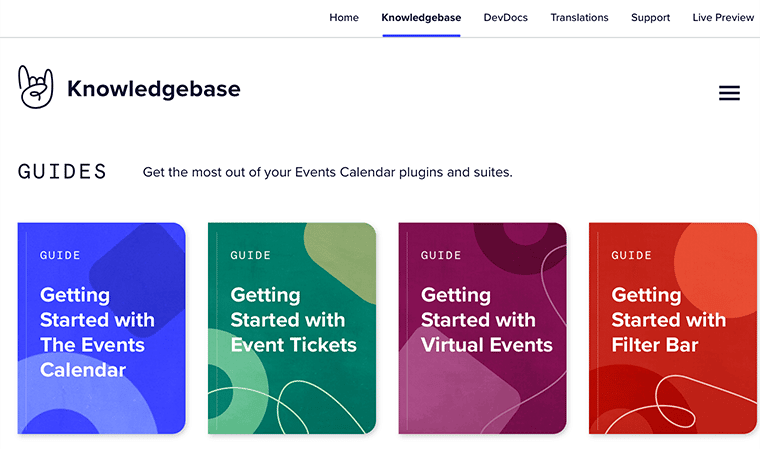Click the Knowledgebase page title
The height and width of the screenshot is (449, 760).
click(x=154, y=89)
